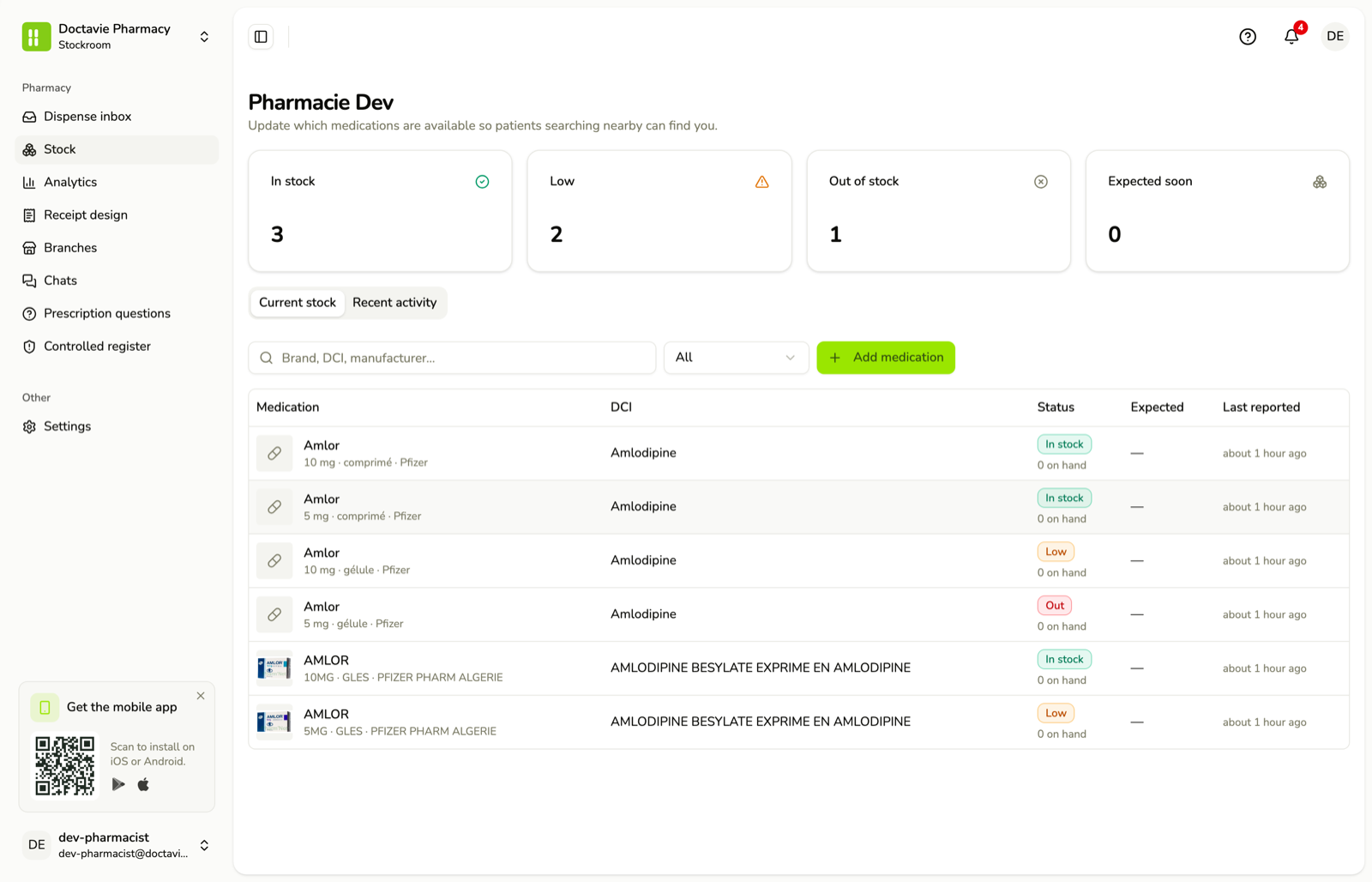Viewport: 1372px width, 882px height.
Task: Select Stock in sidebar
Action: tap(117, 149)
